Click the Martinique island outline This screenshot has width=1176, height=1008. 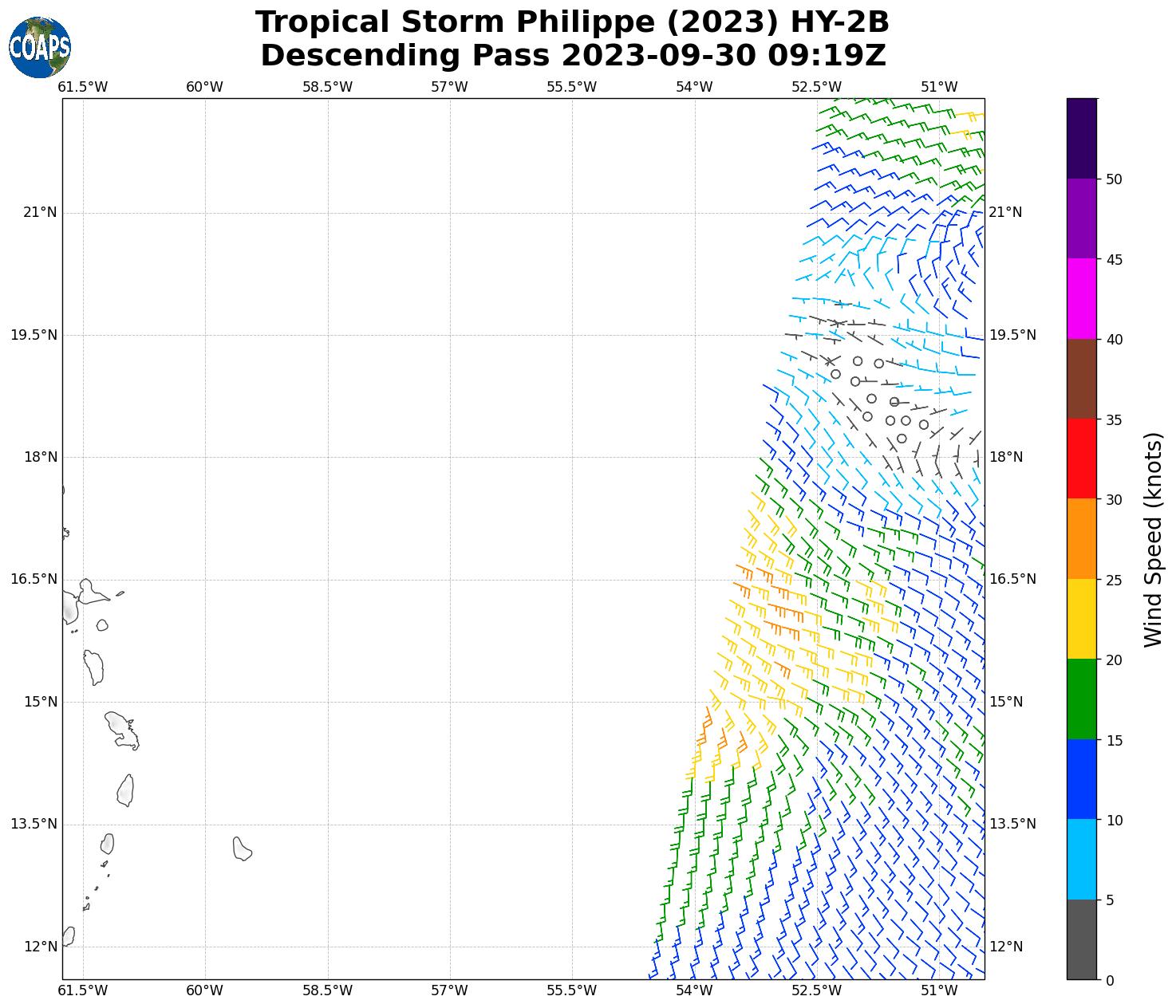[x=122, y=730]
